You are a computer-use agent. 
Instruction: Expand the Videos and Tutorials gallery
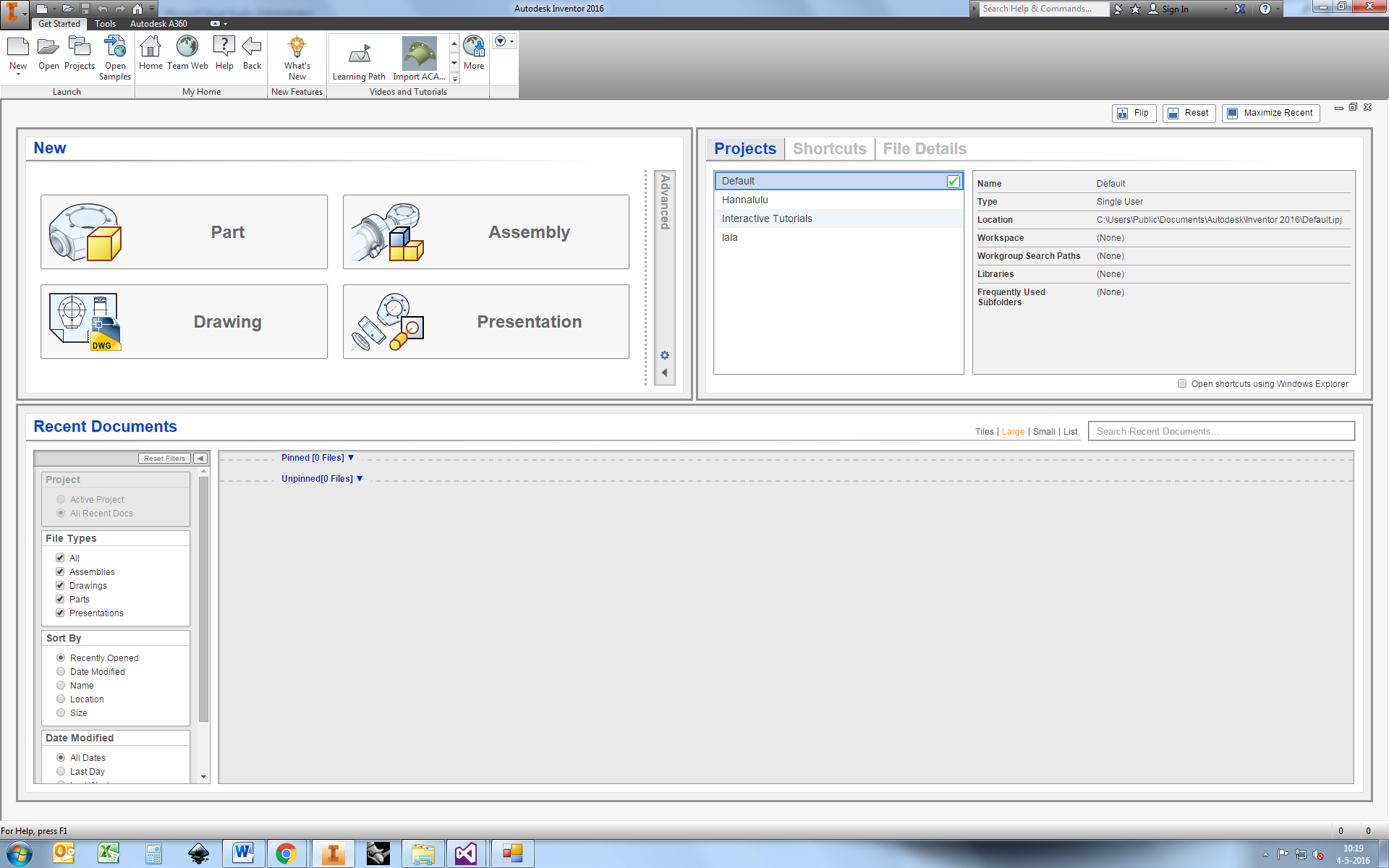pyautogui.click(x=454, y=79)
